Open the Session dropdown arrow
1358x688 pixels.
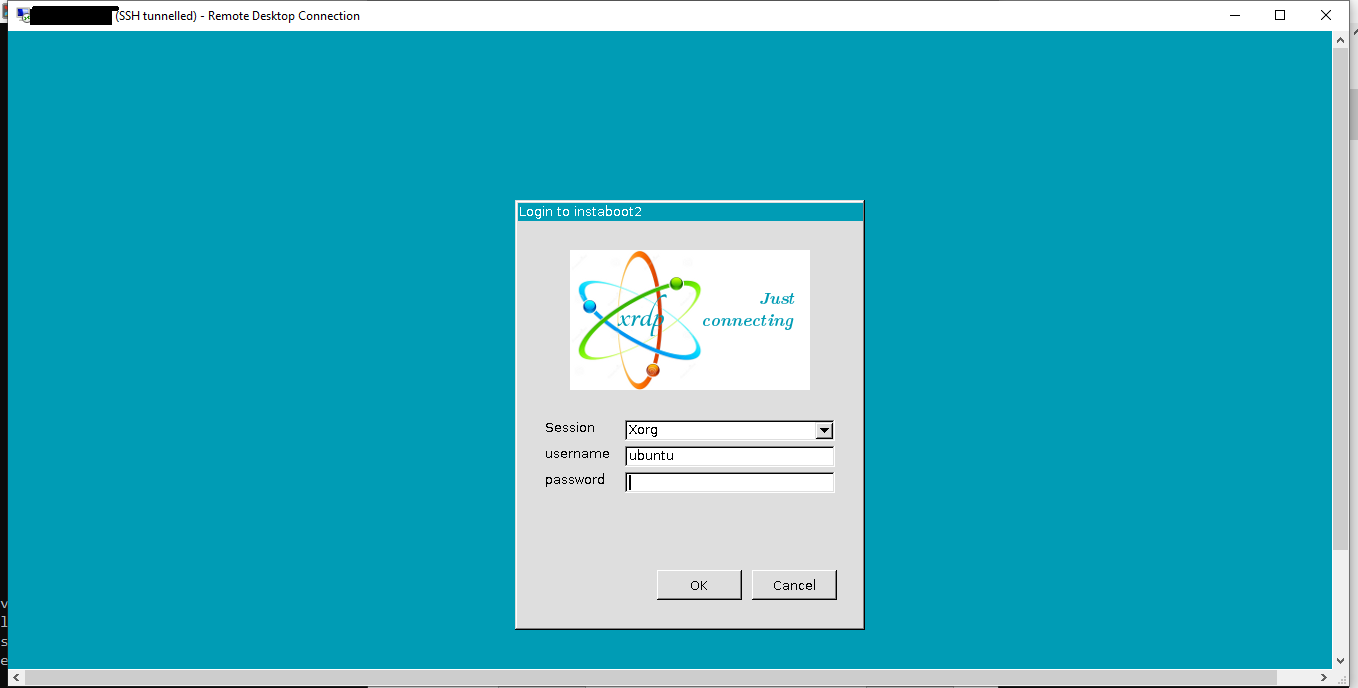824,430
